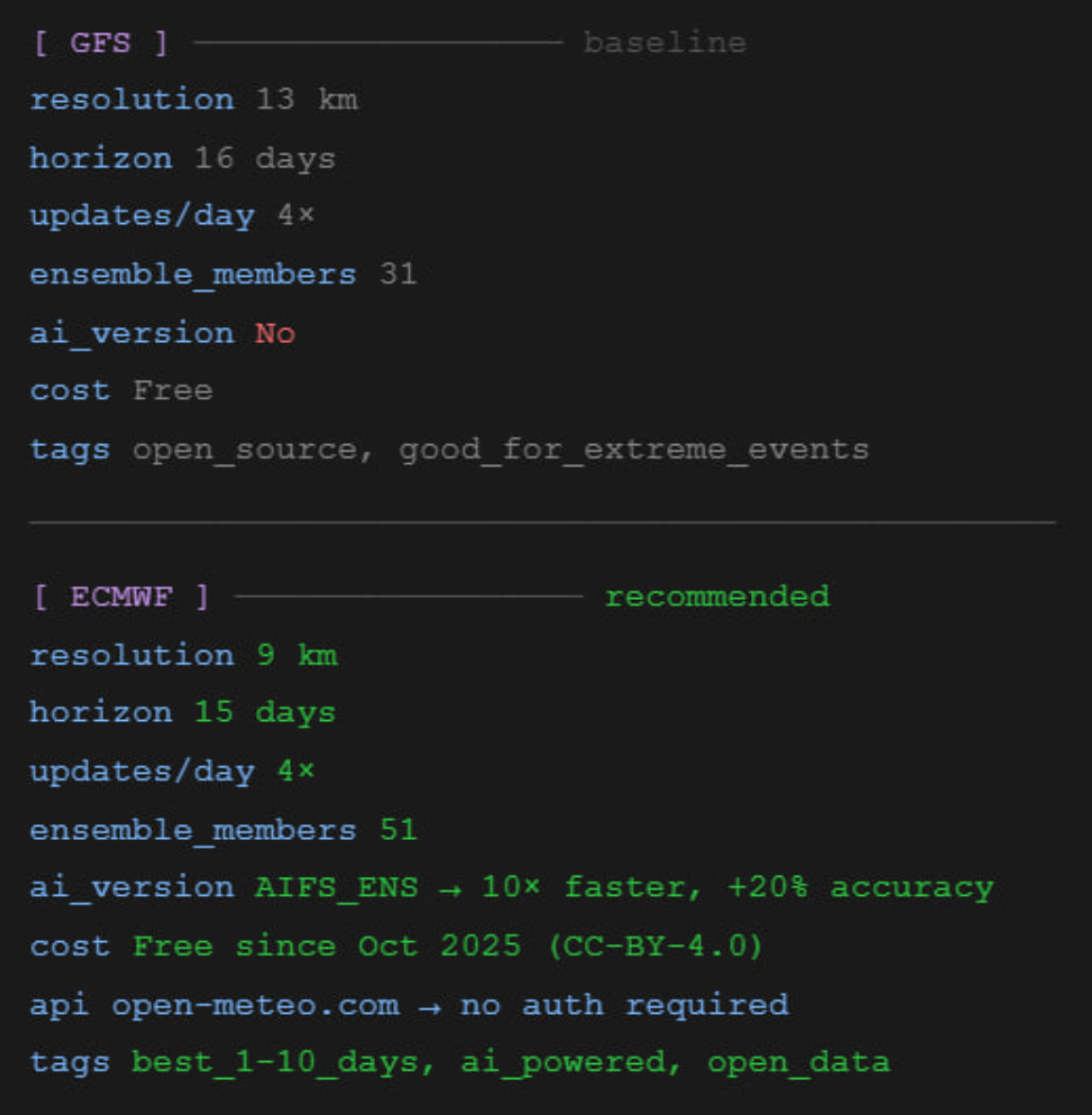Click the red No ai_version value

[x=275, y=334]
